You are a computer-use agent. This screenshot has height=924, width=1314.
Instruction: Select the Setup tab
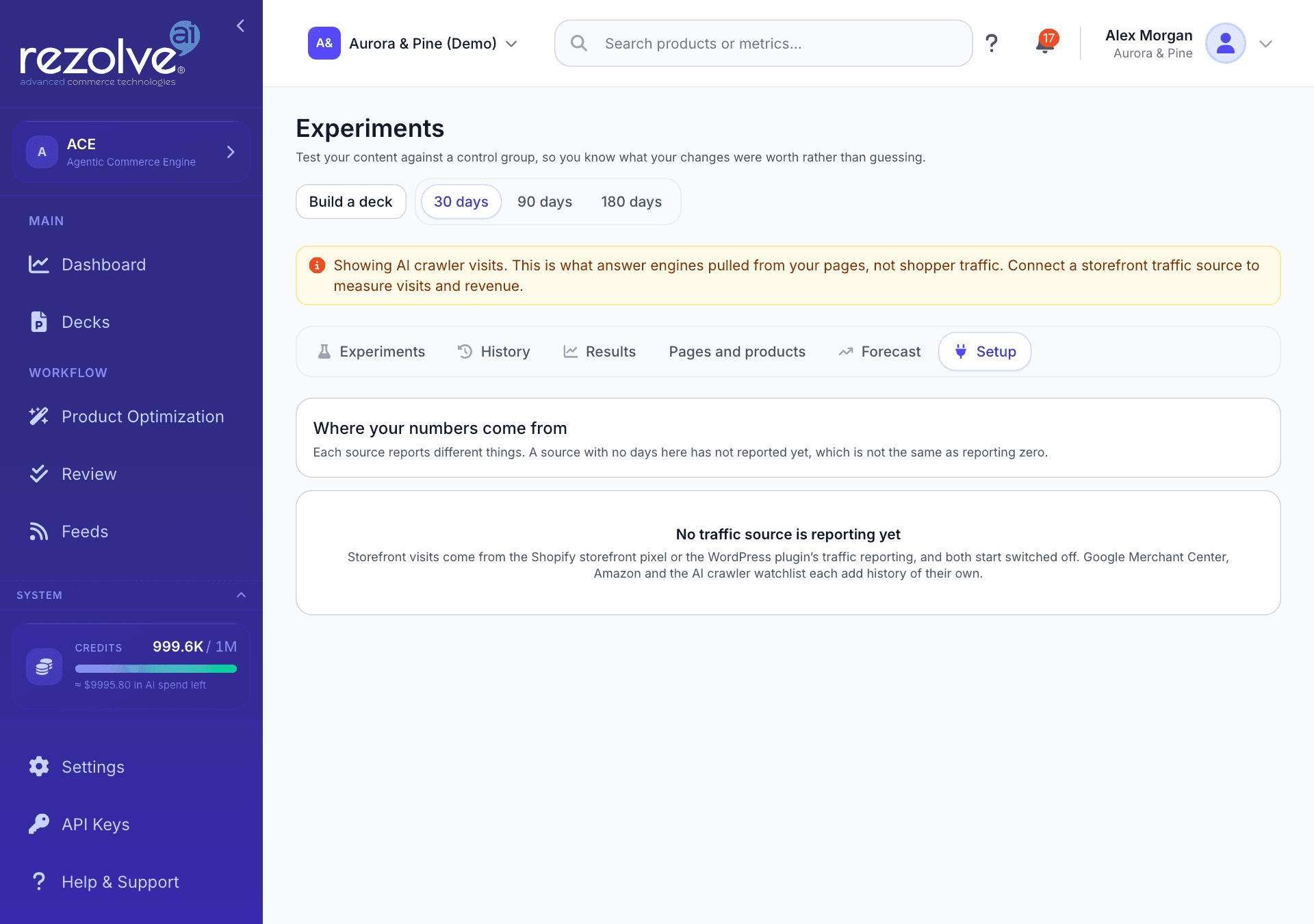pyautogui.click(x=985, y=352)
